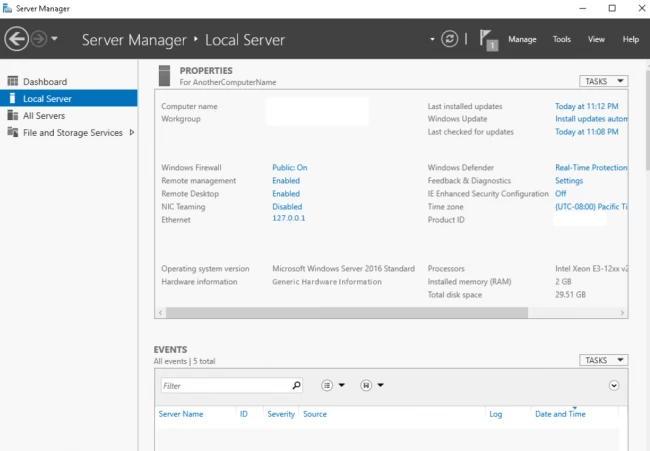Open Events TASKS dropdown

(604, 360)
